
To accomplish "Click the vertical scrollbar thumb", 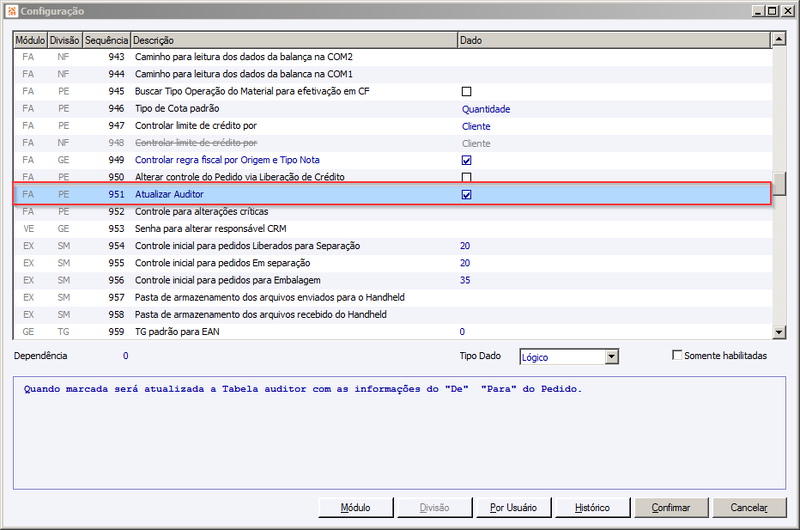I will [x=779, y=184].
